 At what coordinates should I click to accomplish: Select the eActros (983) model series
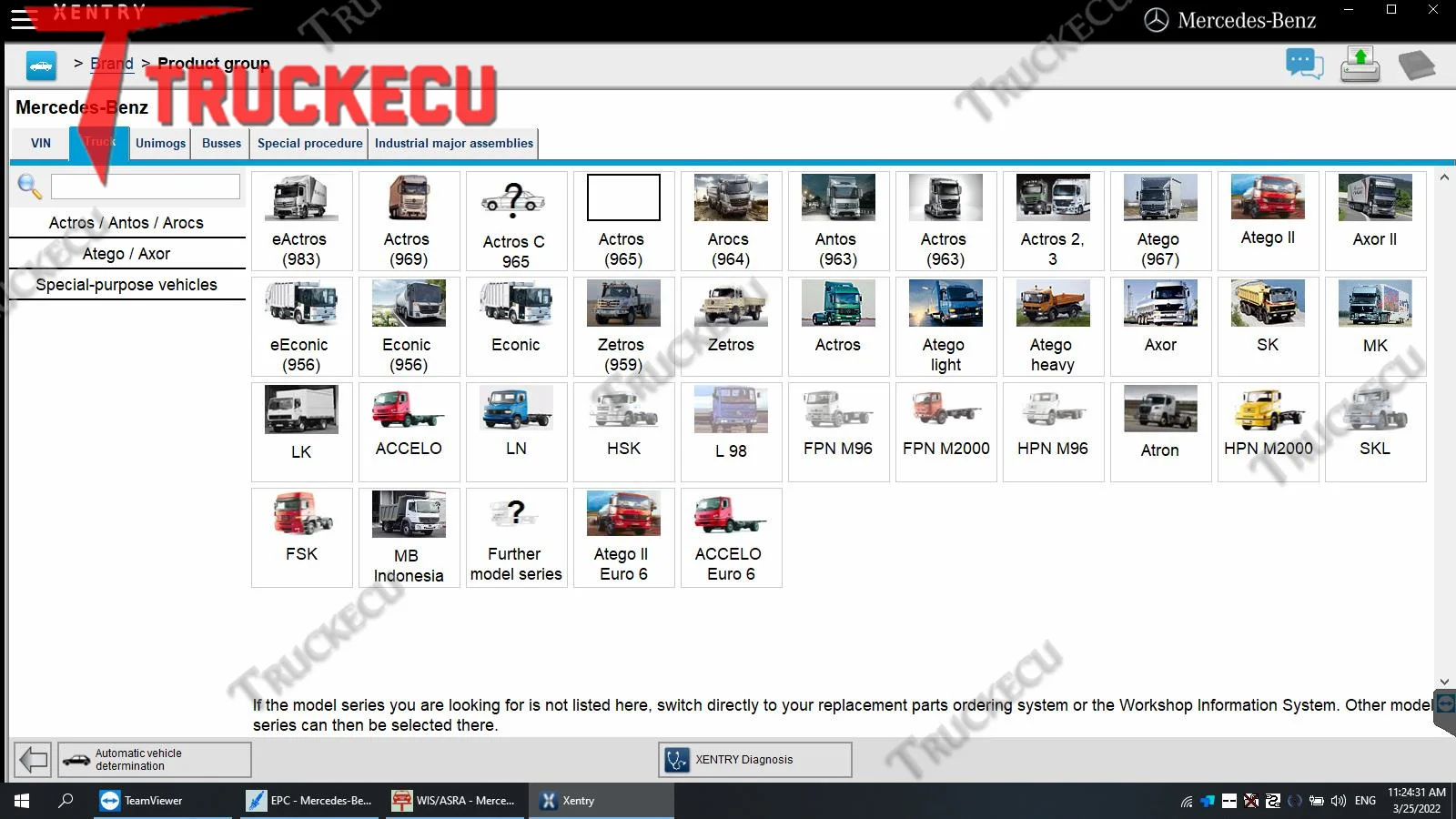[x=301, y=221]
